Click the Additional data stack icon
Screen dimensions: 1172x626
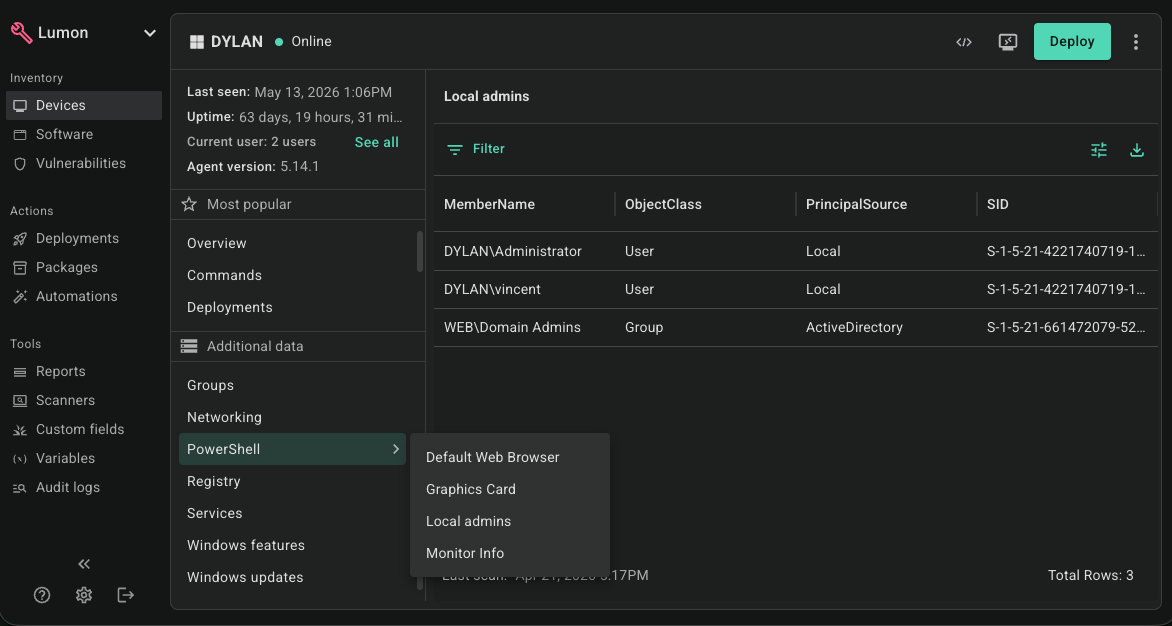(189, 346)
